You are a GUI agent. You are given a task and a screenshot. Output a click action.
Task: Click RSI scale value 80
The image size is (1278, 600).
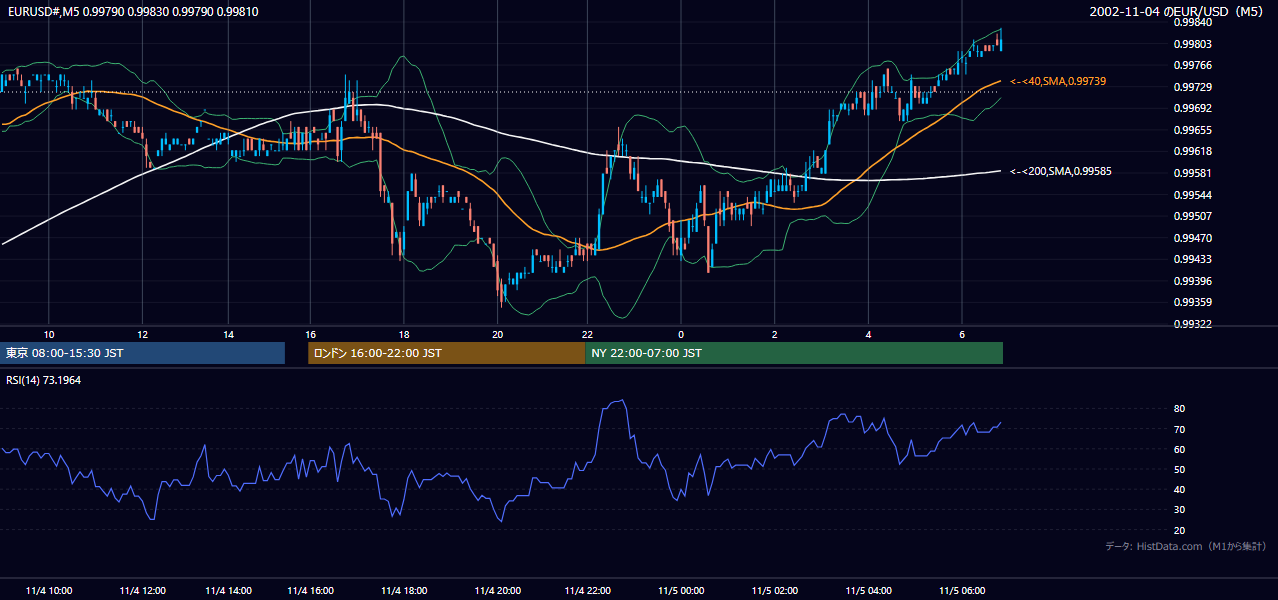tap(1180, 409)
